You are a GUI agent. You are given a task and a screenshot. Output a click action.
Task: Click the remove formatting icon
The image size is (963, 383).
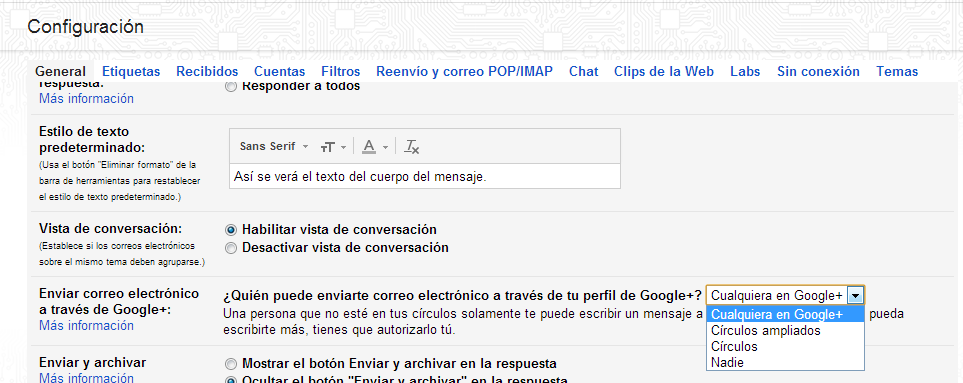tap(411, 147)
